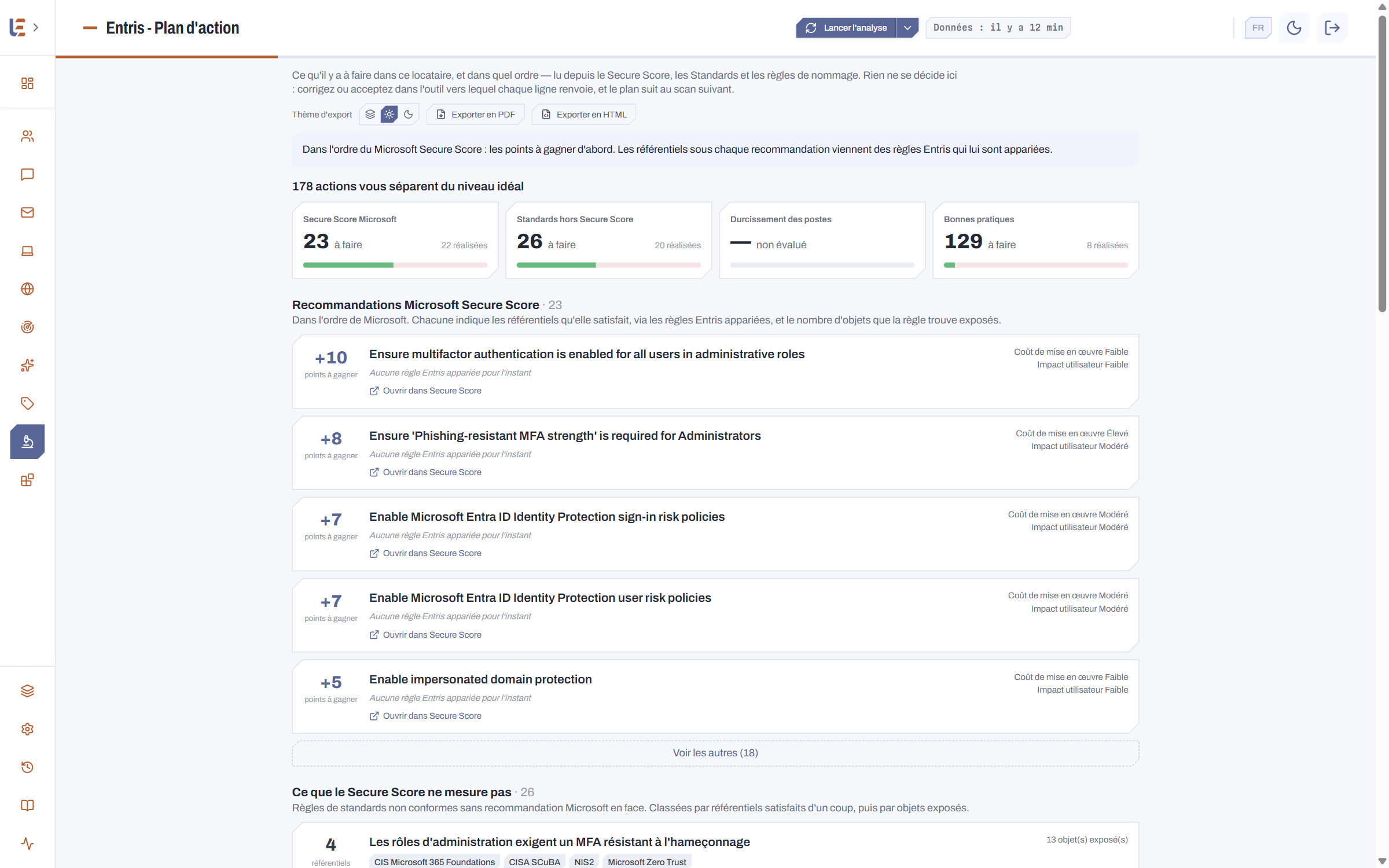Click the logout icon in top bar
The image size is (1389, 868).
click(x=1332, y=28)
